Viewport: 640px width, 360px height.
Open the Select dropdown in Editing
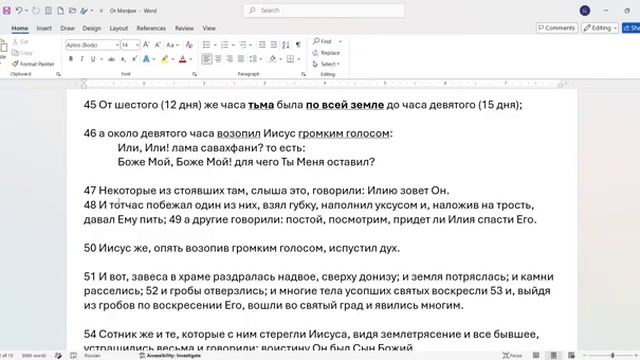tap(326, 64)
